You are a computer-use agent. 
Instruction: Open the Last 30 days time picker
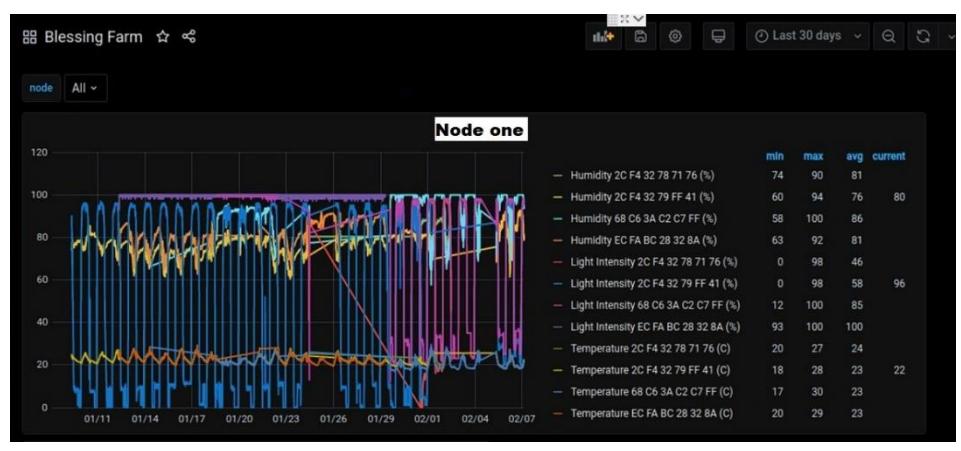click(x=807, y=37)
